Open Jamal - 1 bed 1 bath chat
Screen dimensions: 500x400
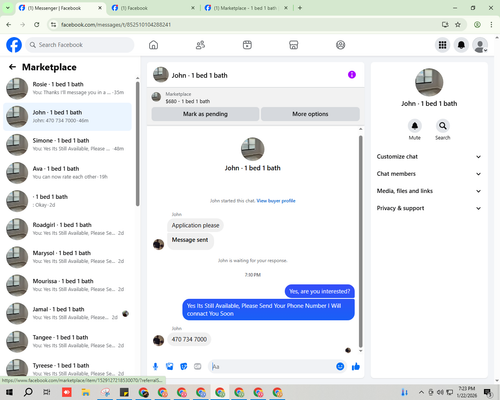68,313
